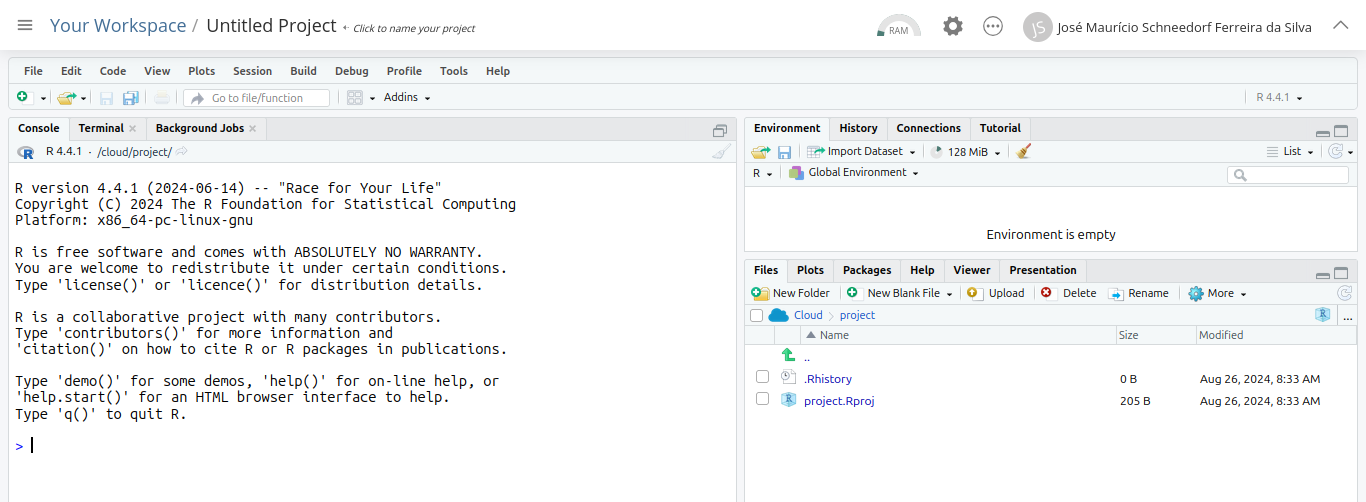Click the New Folder button
Image resolution: width=1366 pixels, height=502 pixels.
[x=790, y=293]
